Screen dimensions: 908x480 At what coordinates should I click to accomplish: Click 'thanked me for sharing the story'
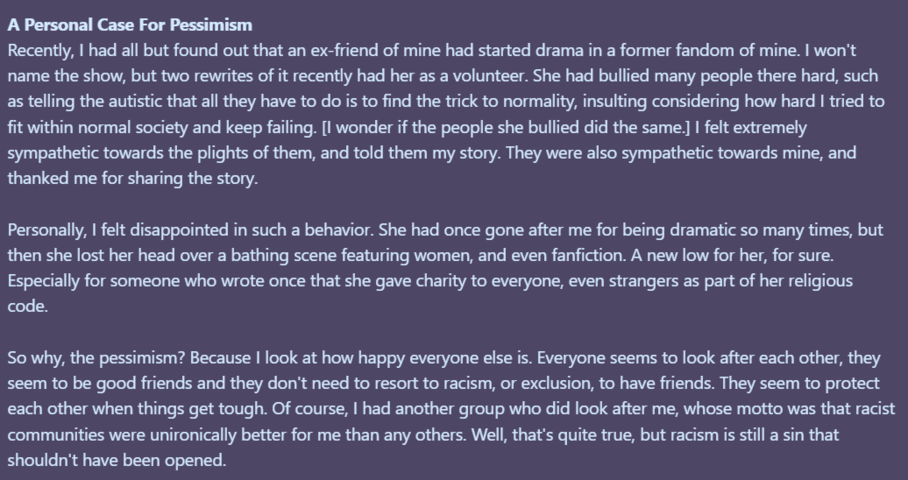point(133,178)
